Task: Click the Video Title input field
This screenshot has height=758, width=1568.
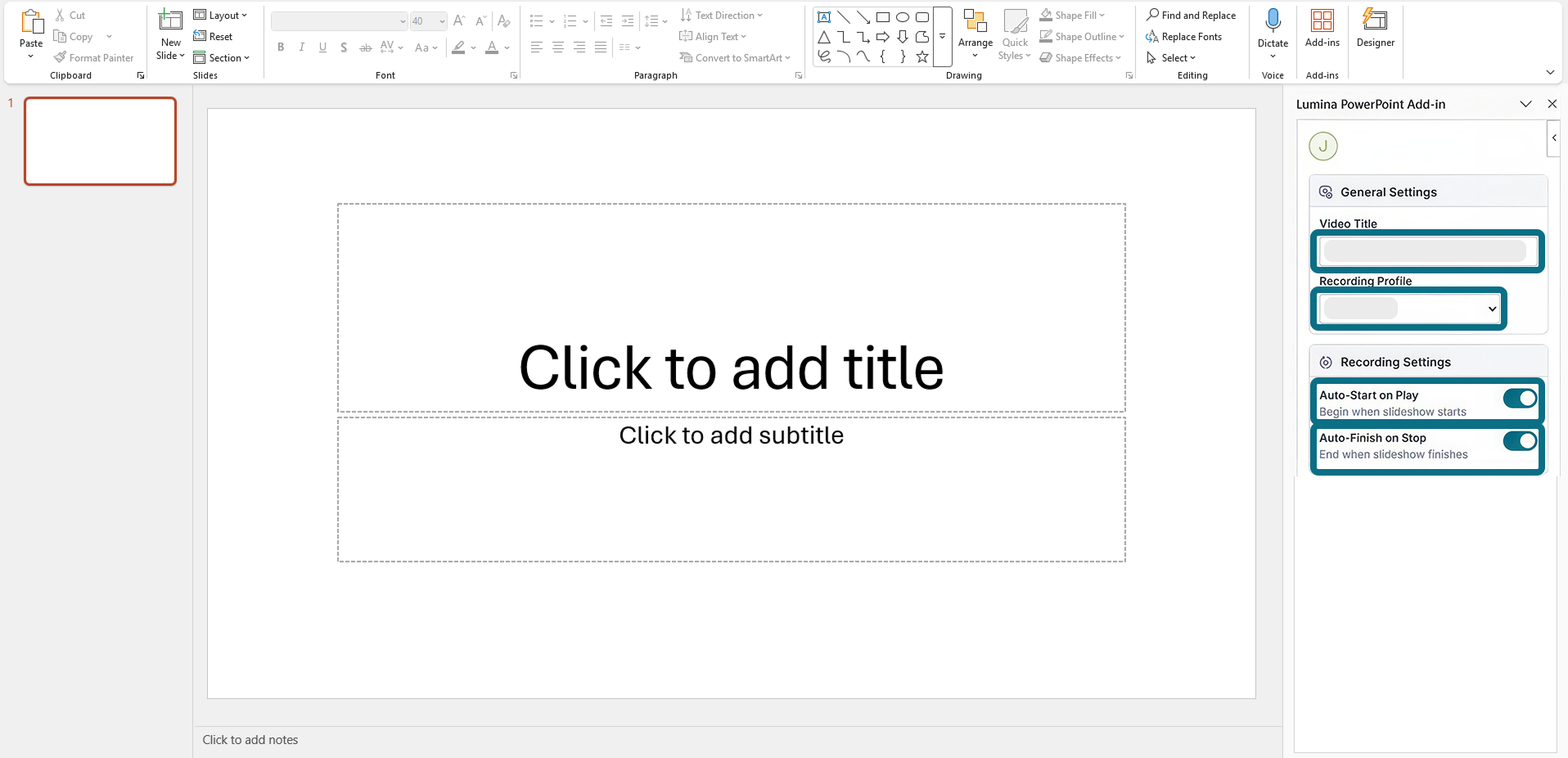Action: click(x=1426, y=251)
